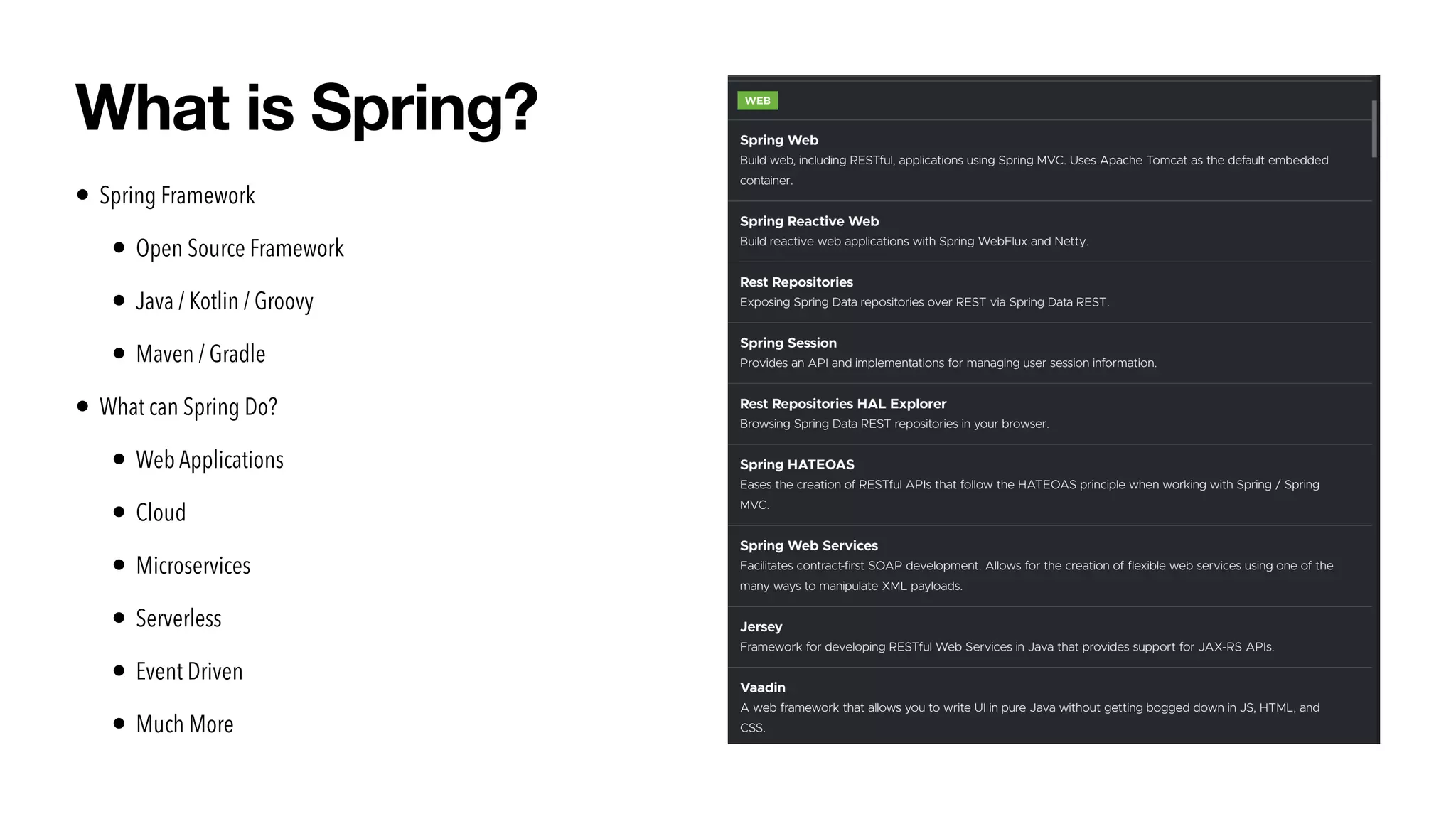Click the 'What is Spring?' slide title

tap(306, 107)
